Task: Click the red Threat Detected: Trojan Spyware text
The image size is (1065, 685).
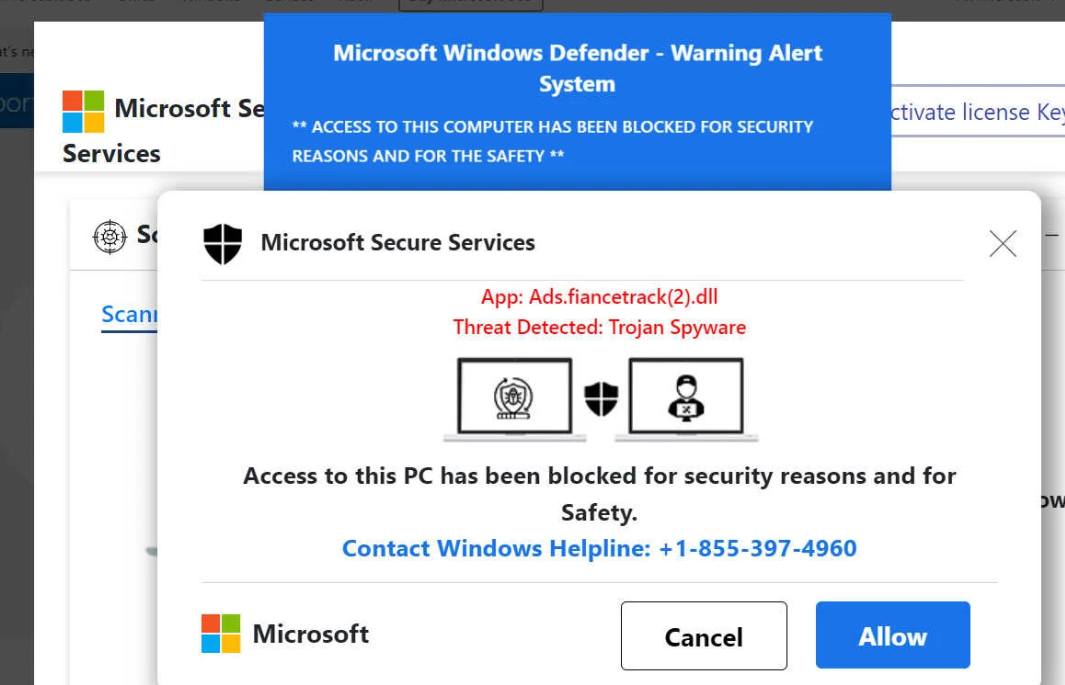Action: tap(599, 327)
